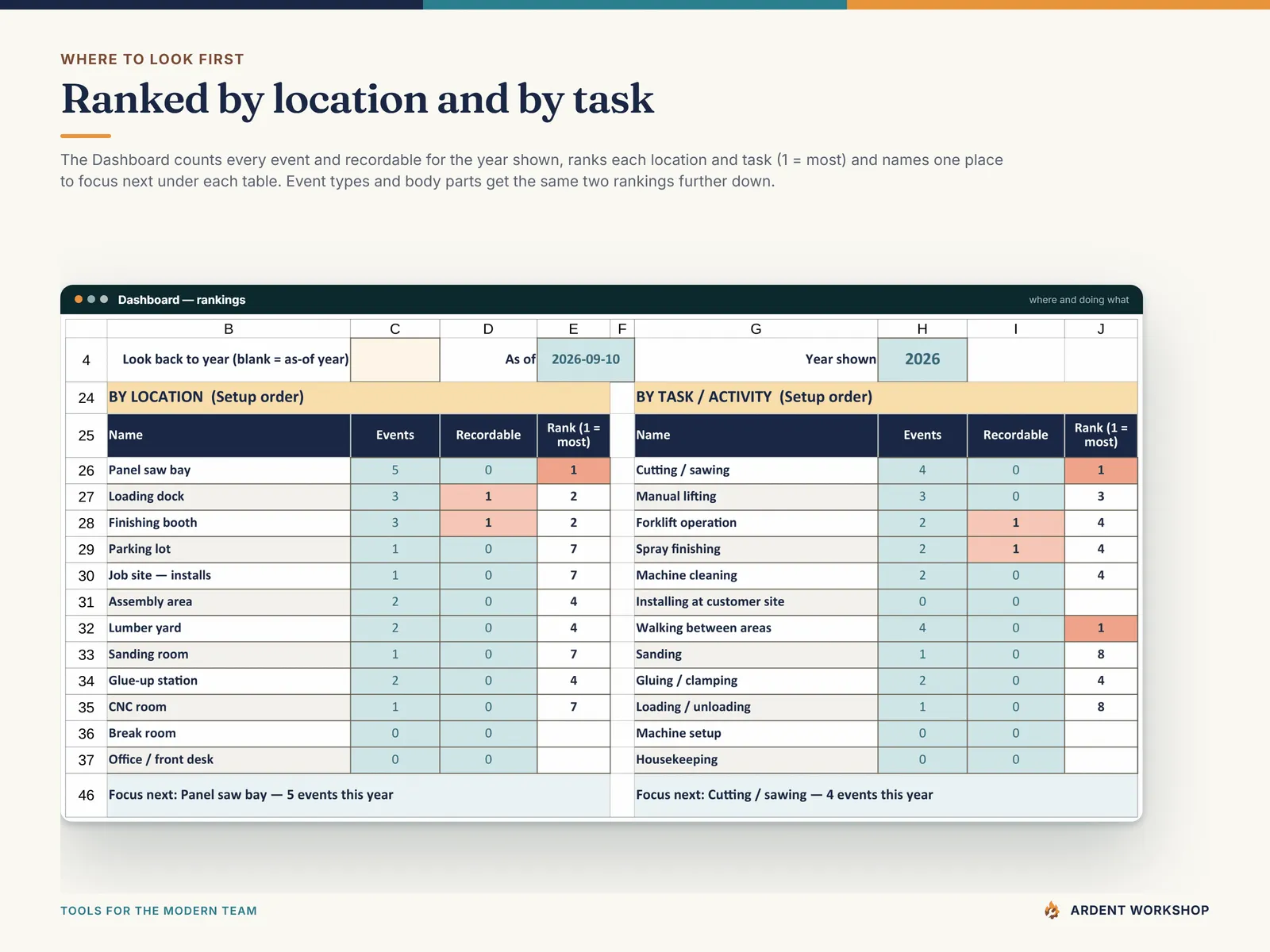Select column G header
1270x952 pixels.
[x=756, y=328]
